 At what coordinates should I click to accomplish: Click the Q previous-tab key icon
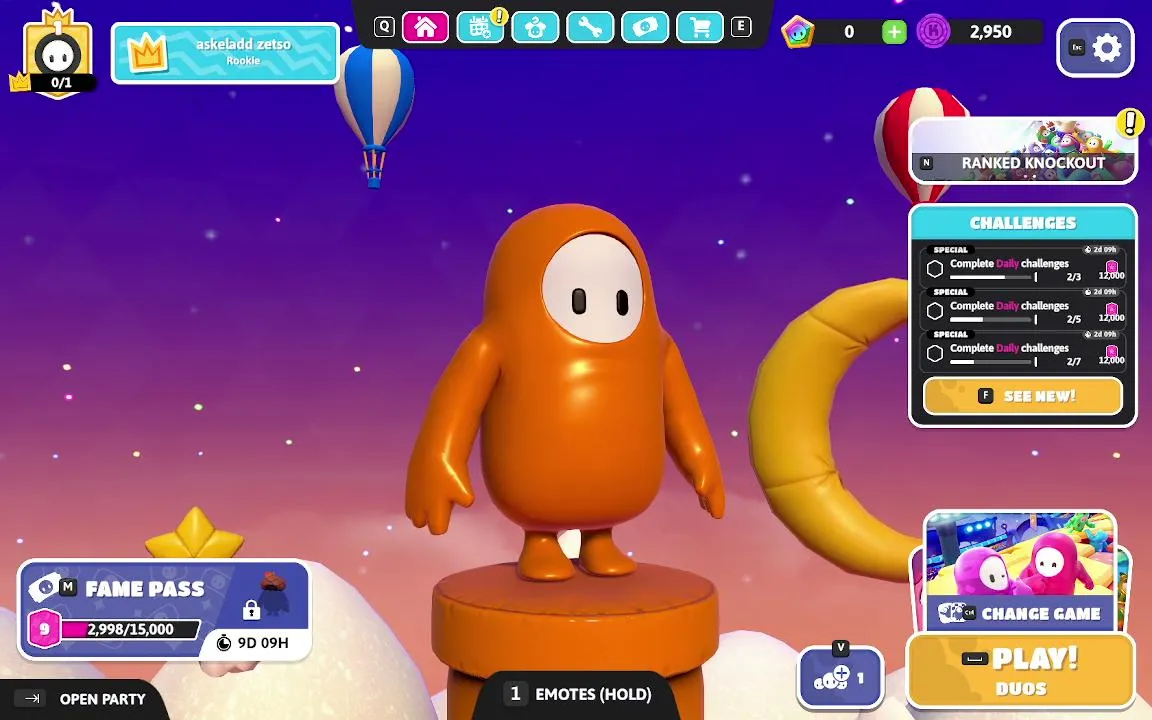[x=384, y=27]
